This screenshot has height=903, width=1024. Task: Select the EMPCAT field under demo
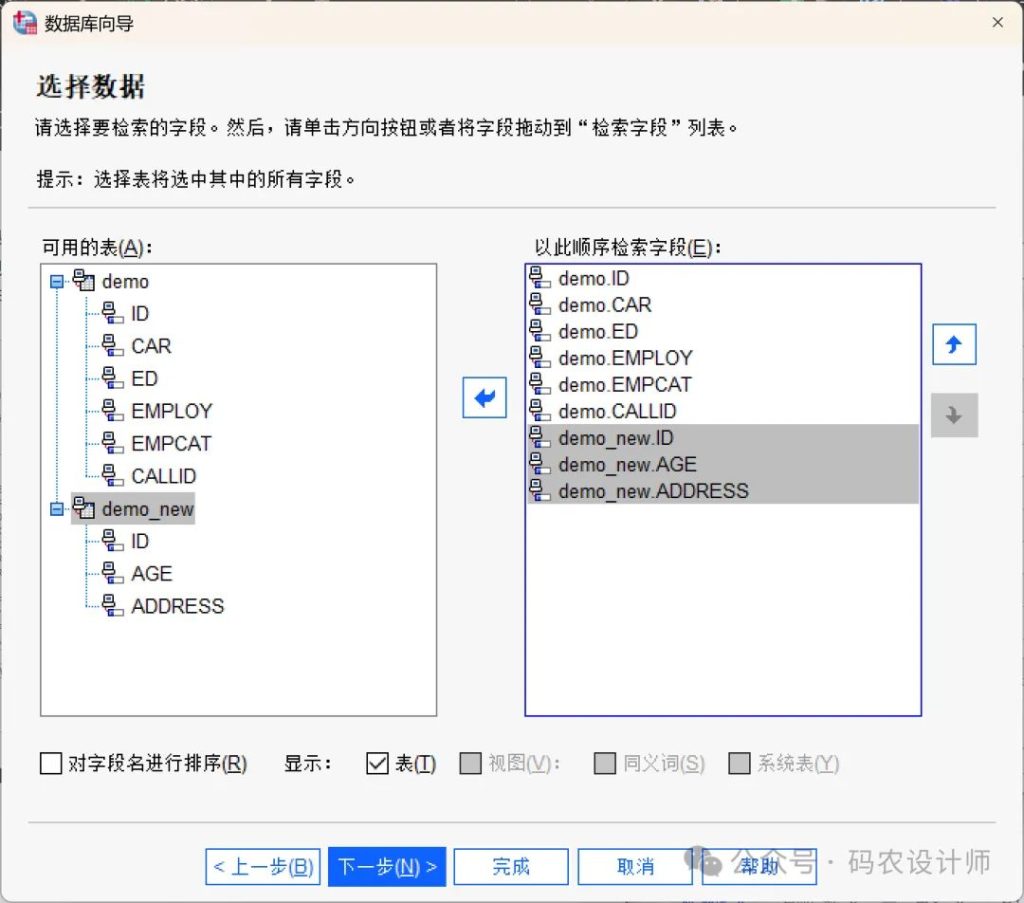(171, 444)
